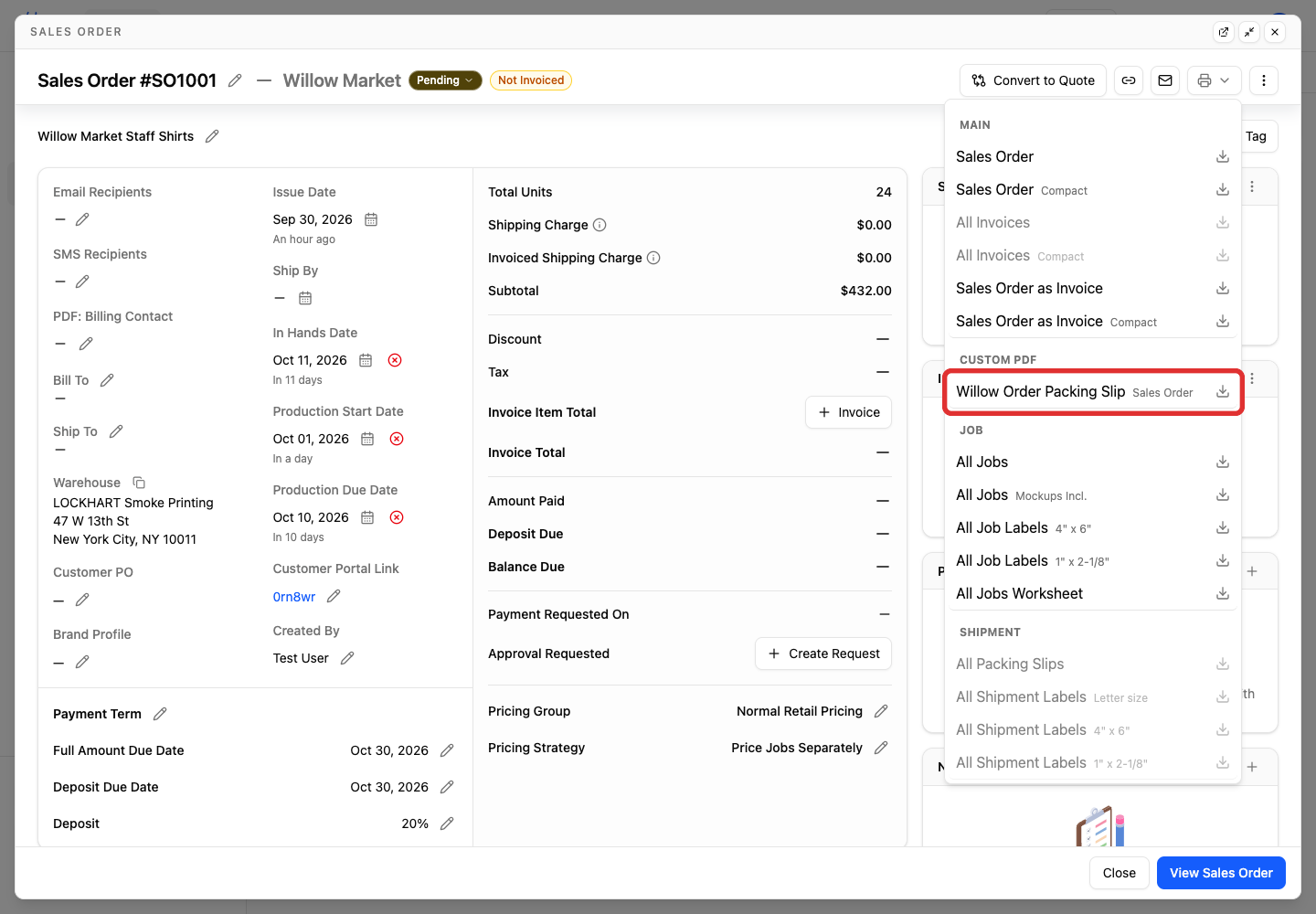Select All Jobs print option
Screen dimensions: 1316x914
click(1092, 462)
